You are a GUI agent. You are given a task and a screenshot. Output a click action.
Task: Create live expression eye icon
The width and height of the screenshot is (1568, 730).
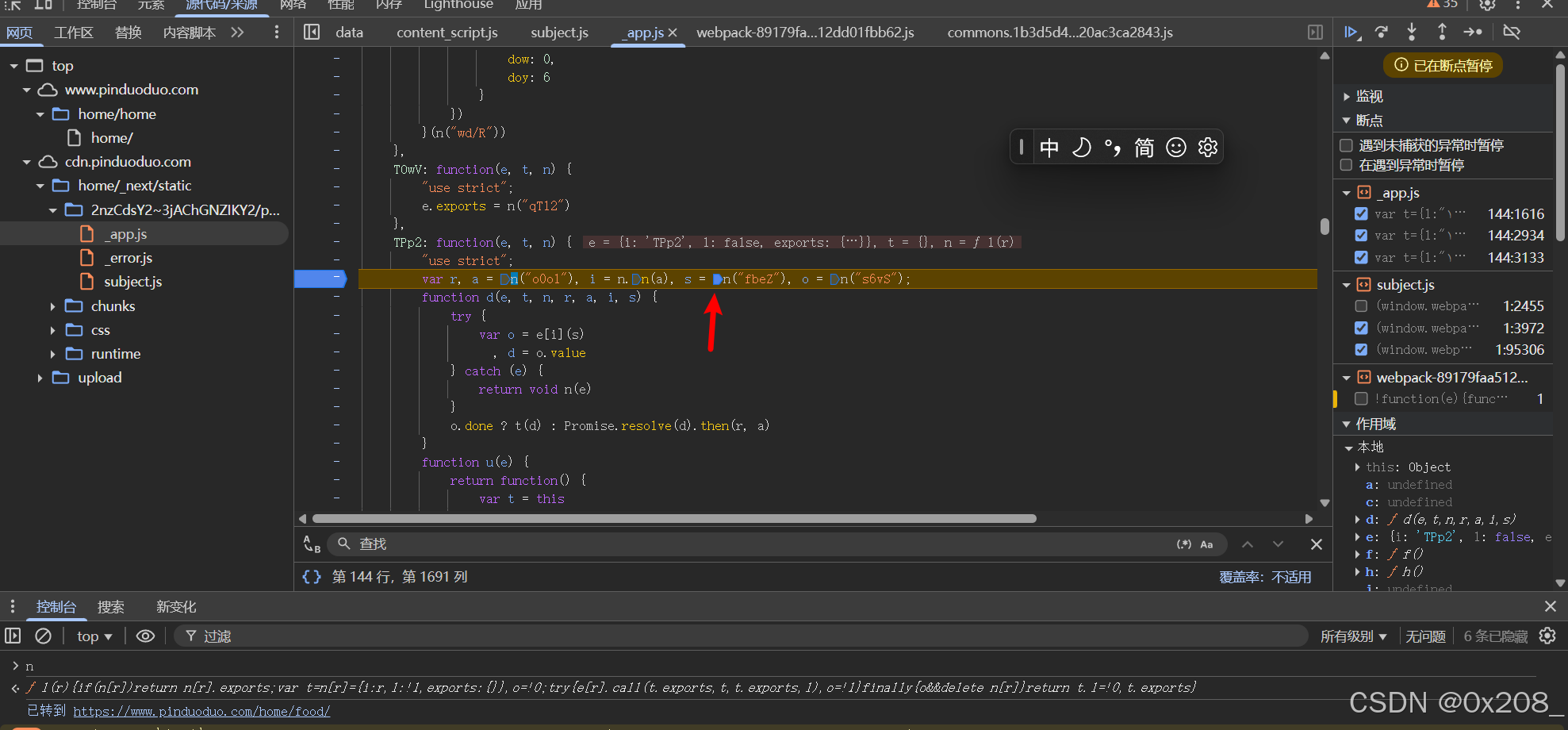145,636
